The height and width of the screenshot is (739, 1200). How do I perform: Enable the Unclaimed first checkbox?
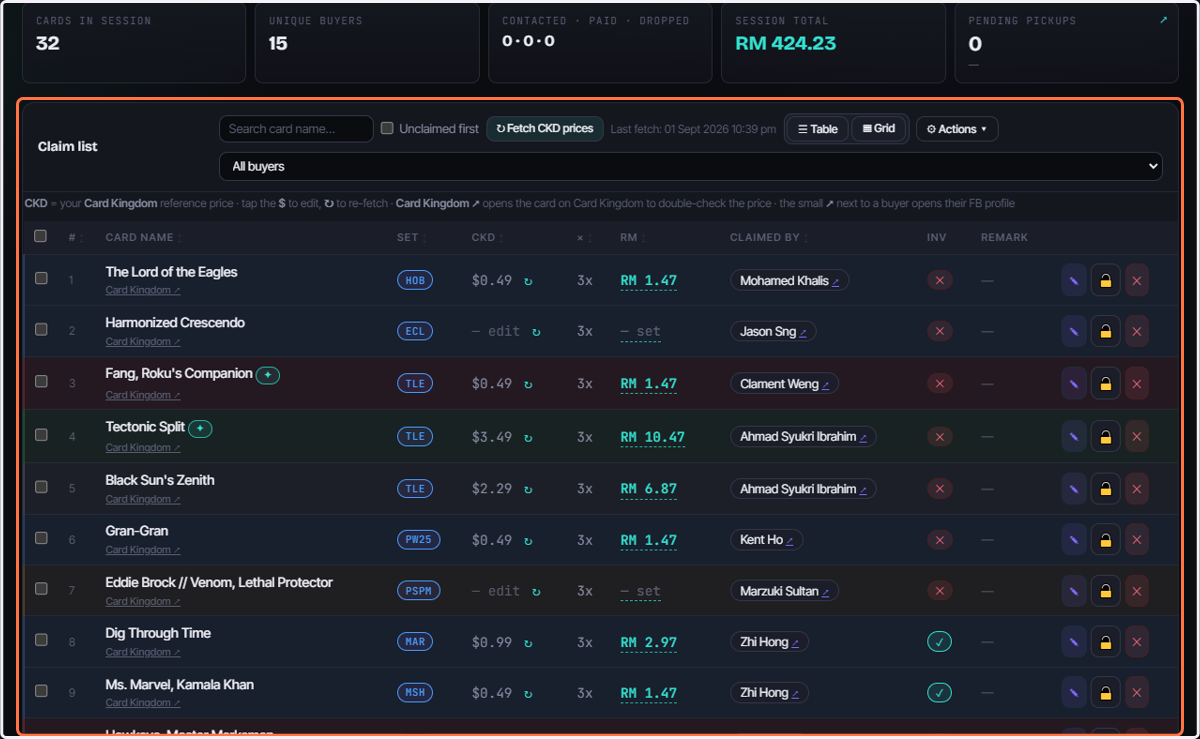[x=388, y=128]
